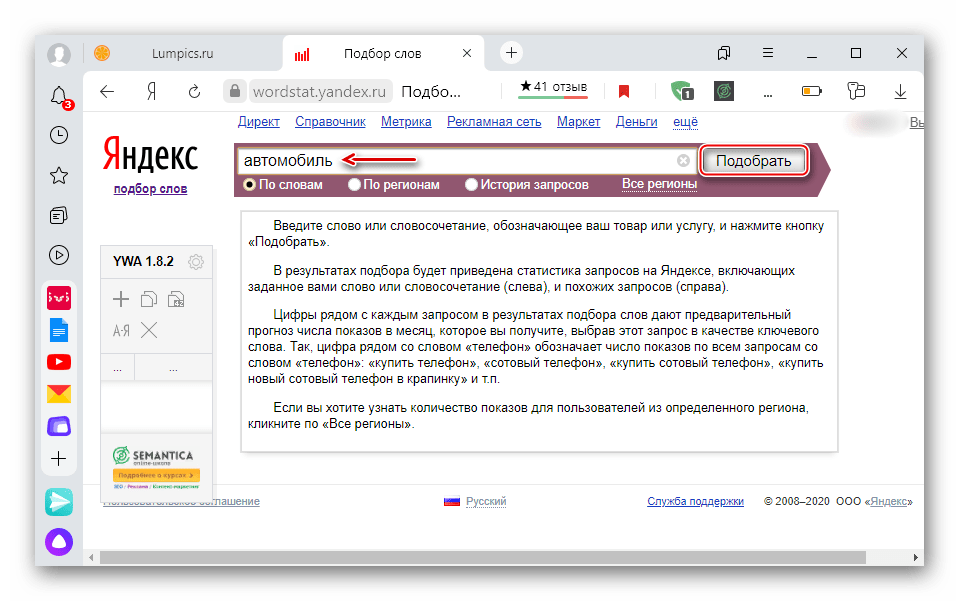This screenshot has width=959, height=601.
Task: Open the purple folder app in sidebar
Action: pos(59,426)
